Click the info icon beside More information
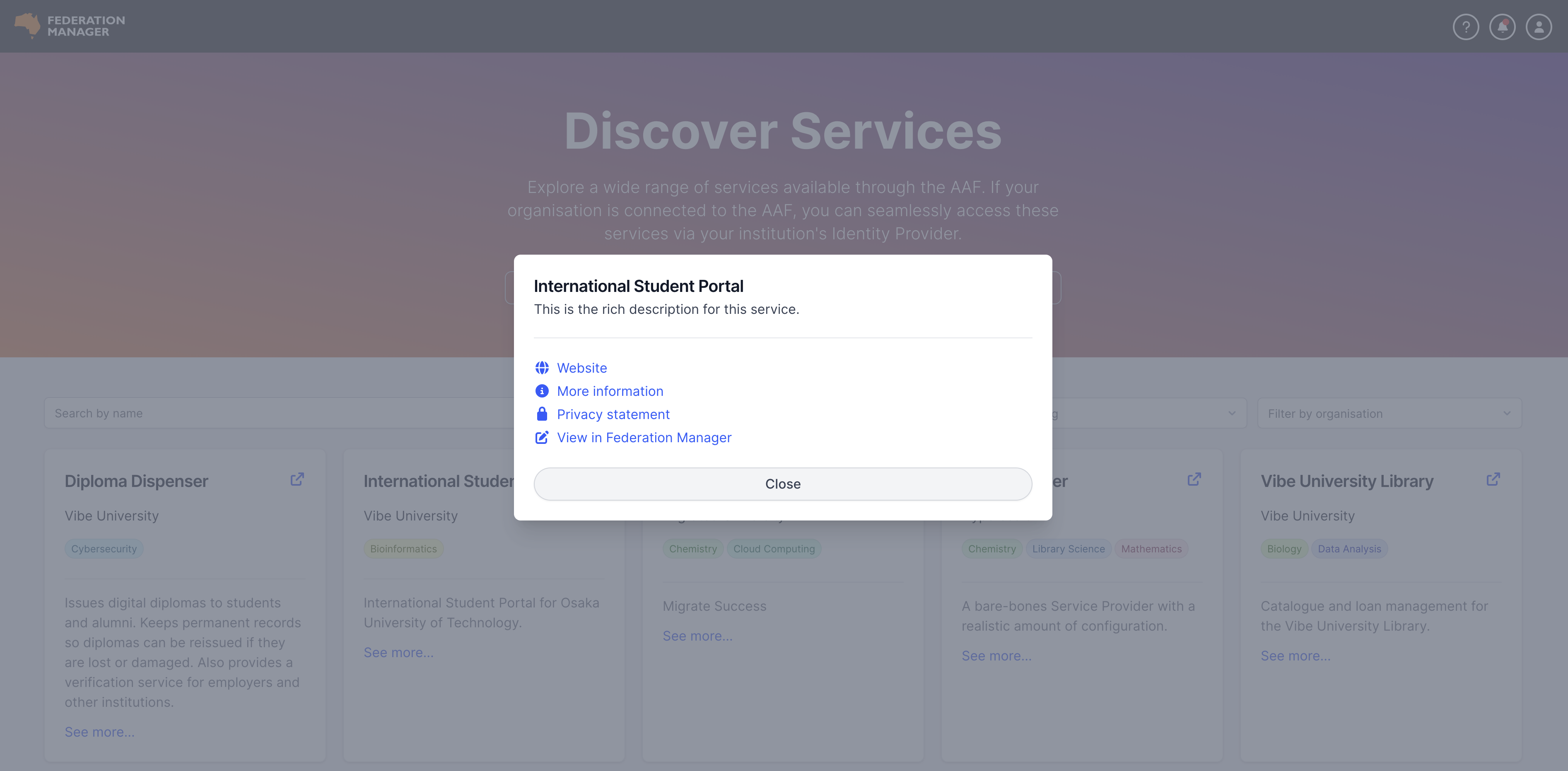The width and height of the screenshot is (1568, 771). pyautogui.click(x=542, y=390)
